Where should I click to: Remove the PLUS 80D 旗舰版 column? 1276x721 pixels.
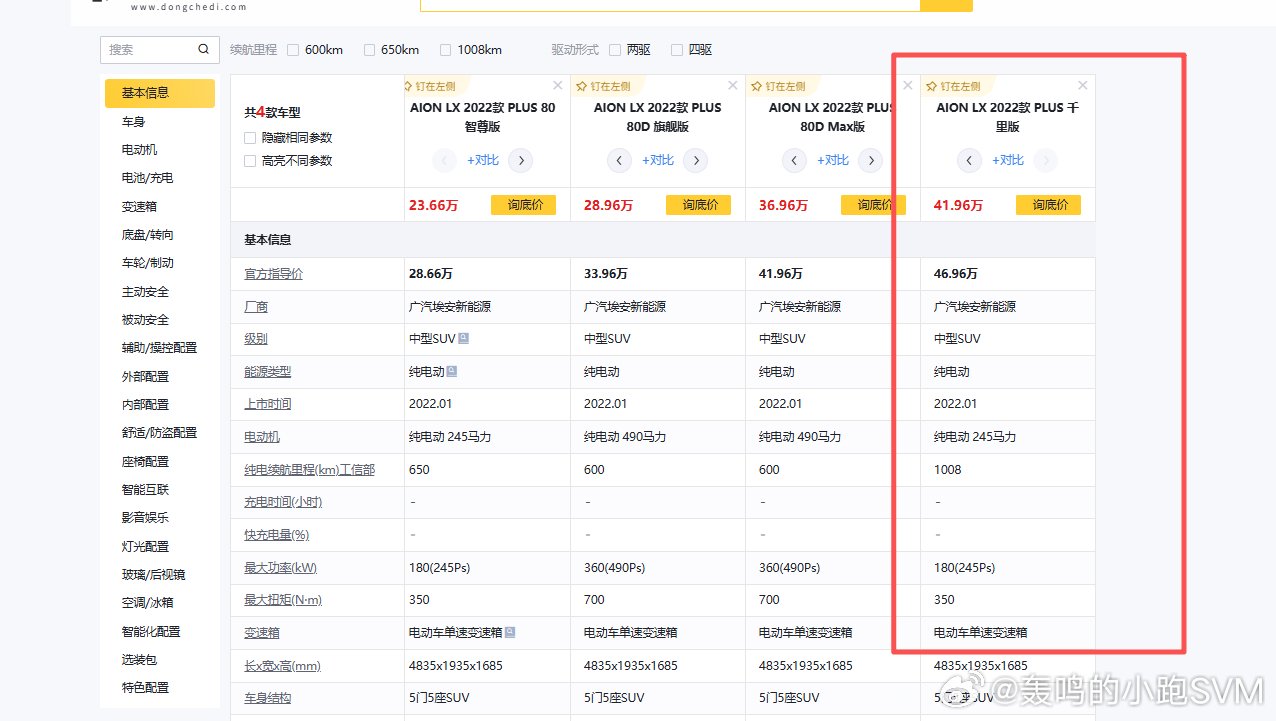point(733,86)
